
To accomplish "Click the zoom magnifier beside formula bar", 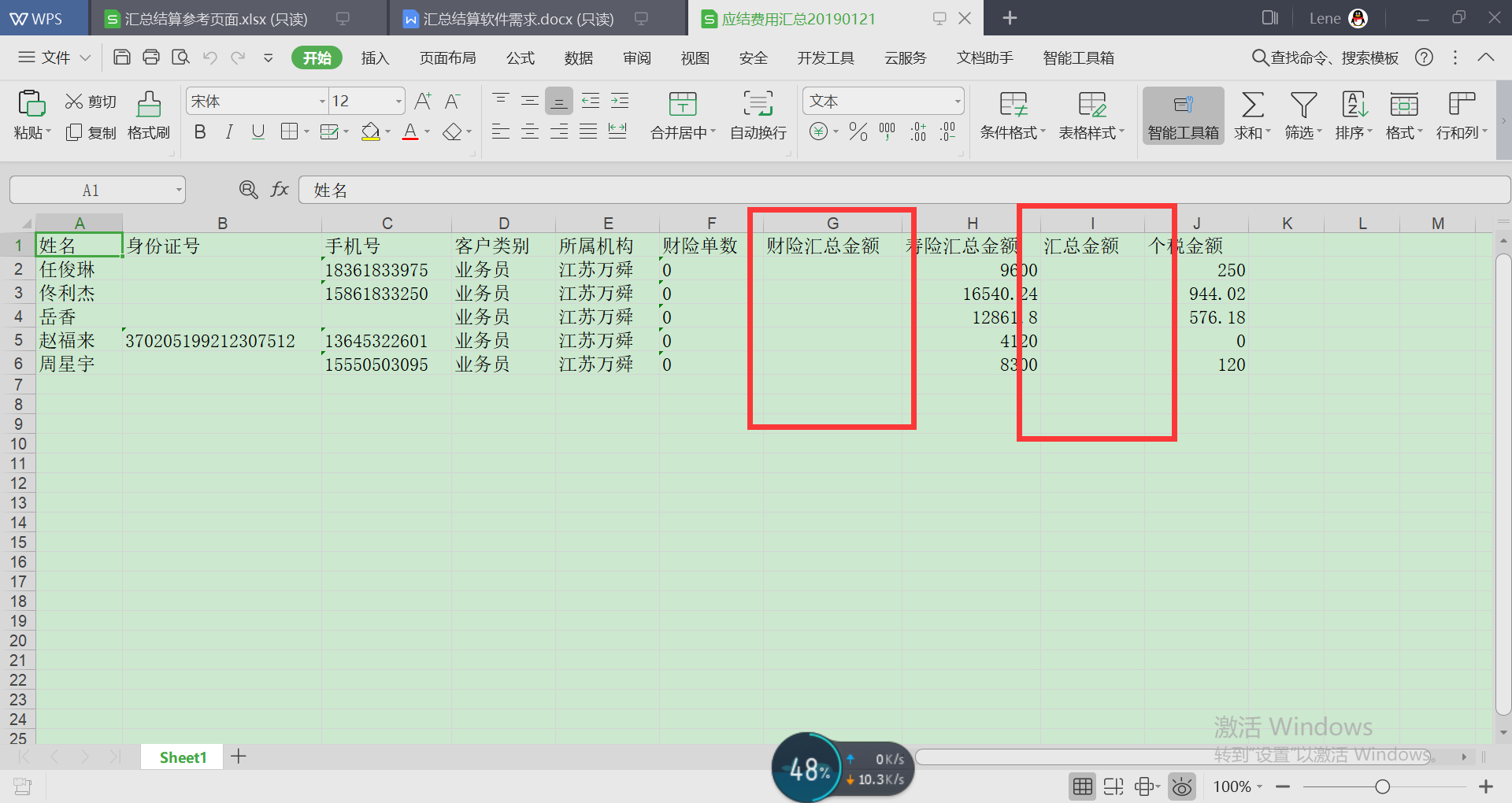I will click(x=248, y=189).
